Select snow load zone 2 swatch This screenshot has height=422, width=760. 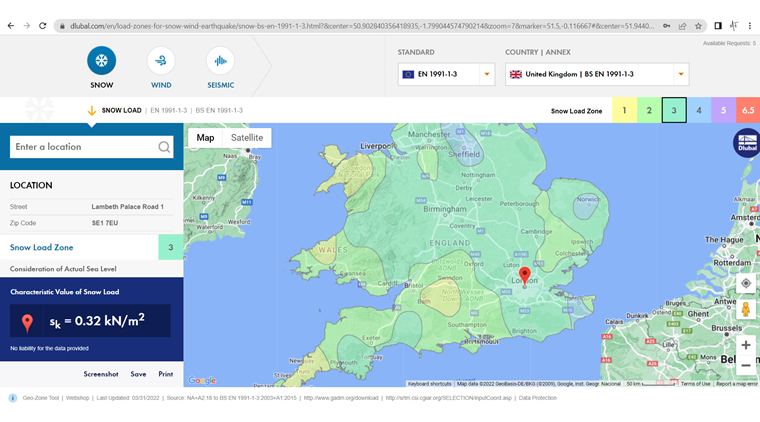[x=649, y=110]
